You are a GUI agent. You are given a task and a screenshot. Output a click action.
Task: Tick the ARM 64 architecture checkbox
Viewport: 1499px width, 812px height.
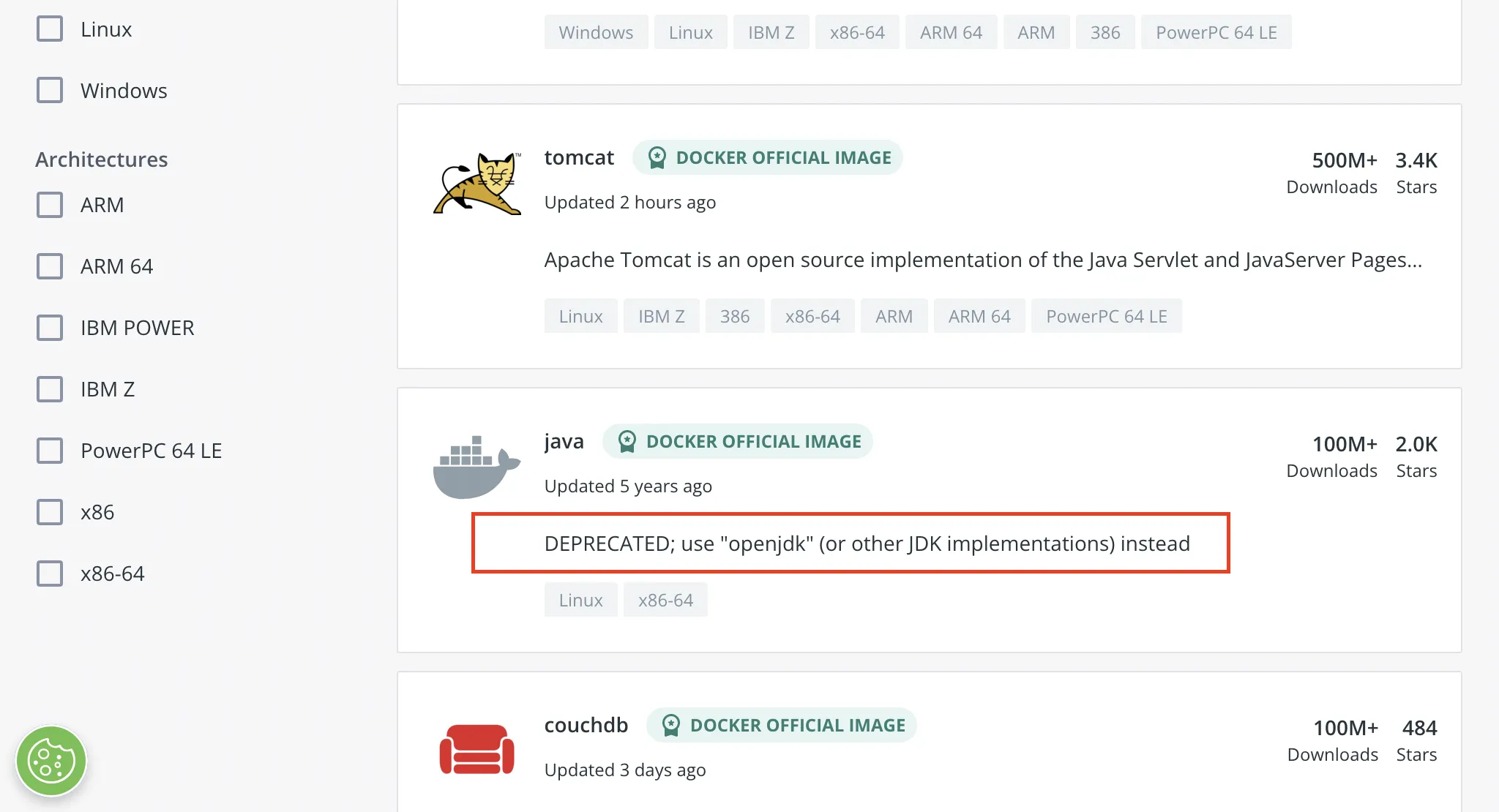point(50,266)
